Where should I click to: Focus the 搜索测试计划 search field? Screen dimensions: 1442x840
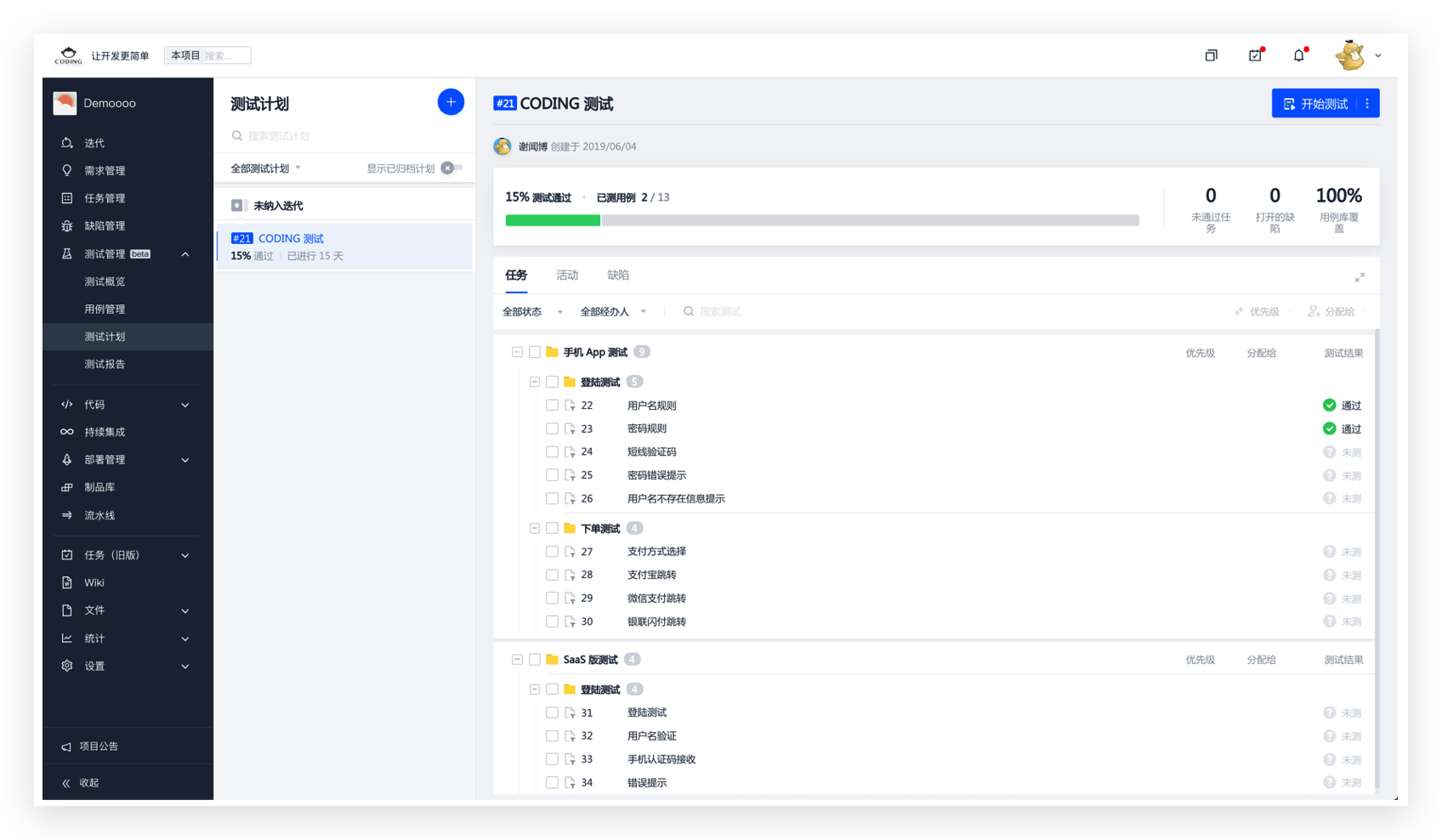click(344, 136)
